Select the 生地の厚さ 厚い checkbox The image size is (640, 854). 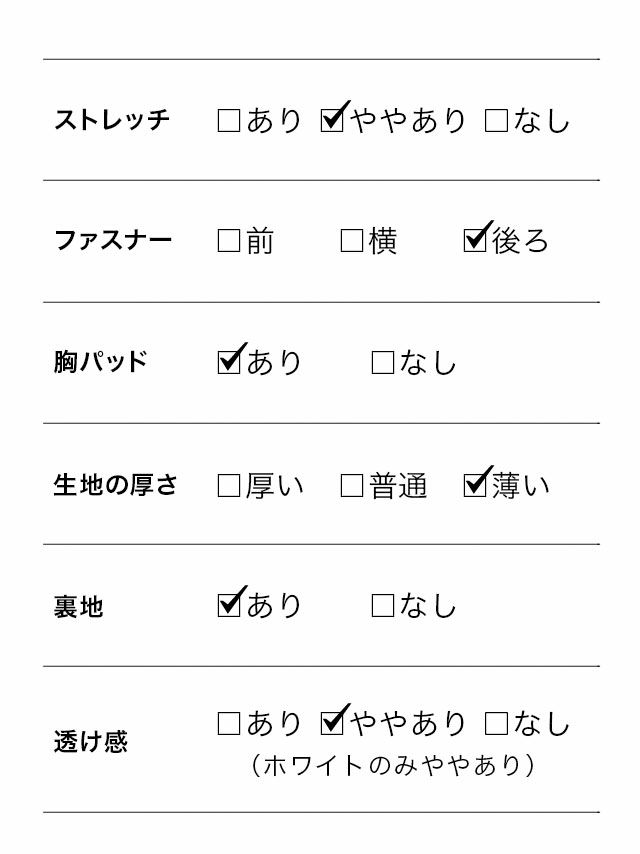coord(229,486)
